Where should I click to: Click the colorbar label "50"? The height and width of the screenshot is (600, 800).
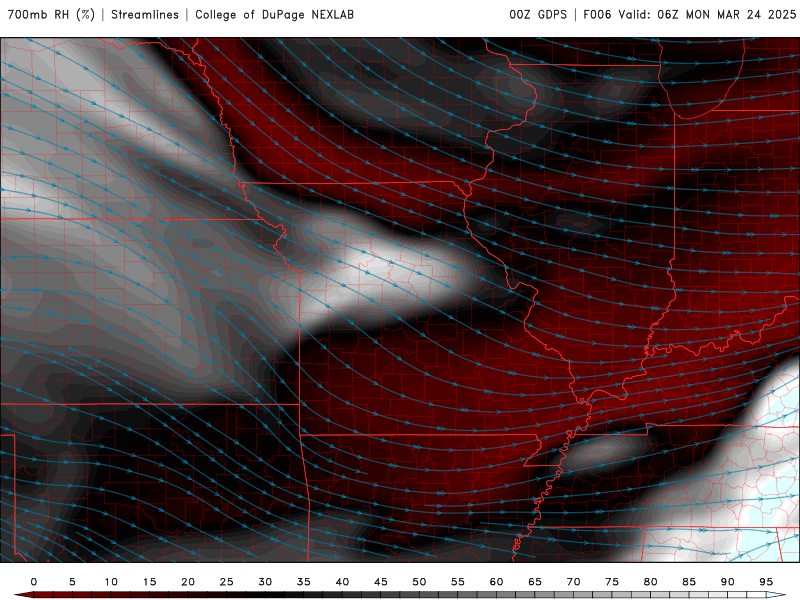pyautogui.click(x=419, y=582)
